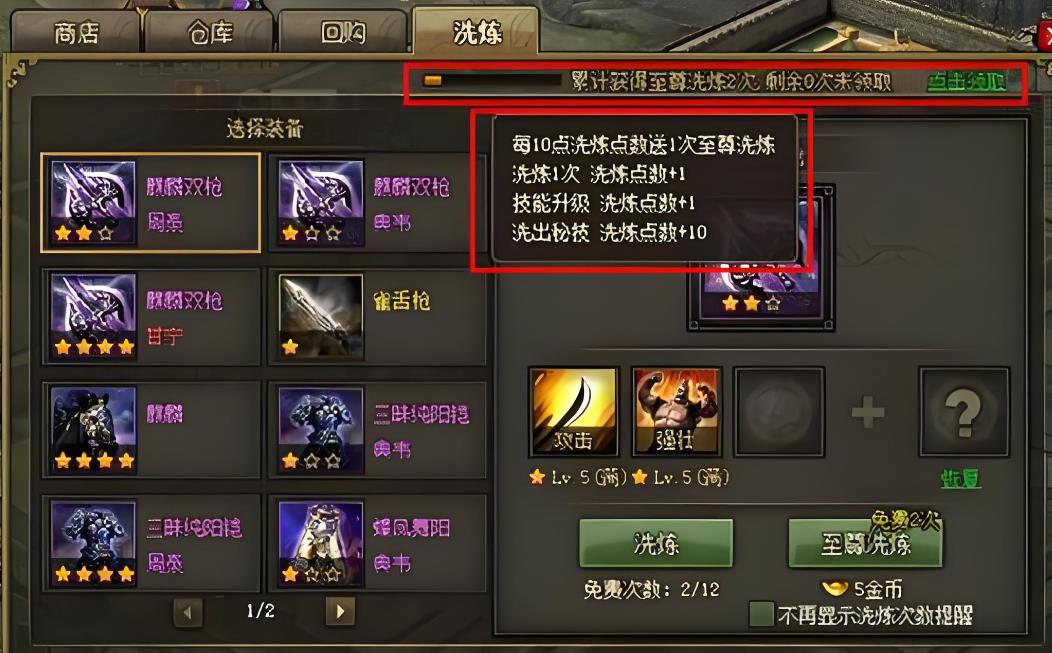The height and width of the screenshot is (653, 1052).
Task: Open the 商店 tab
Action: (x=76, y=32)
